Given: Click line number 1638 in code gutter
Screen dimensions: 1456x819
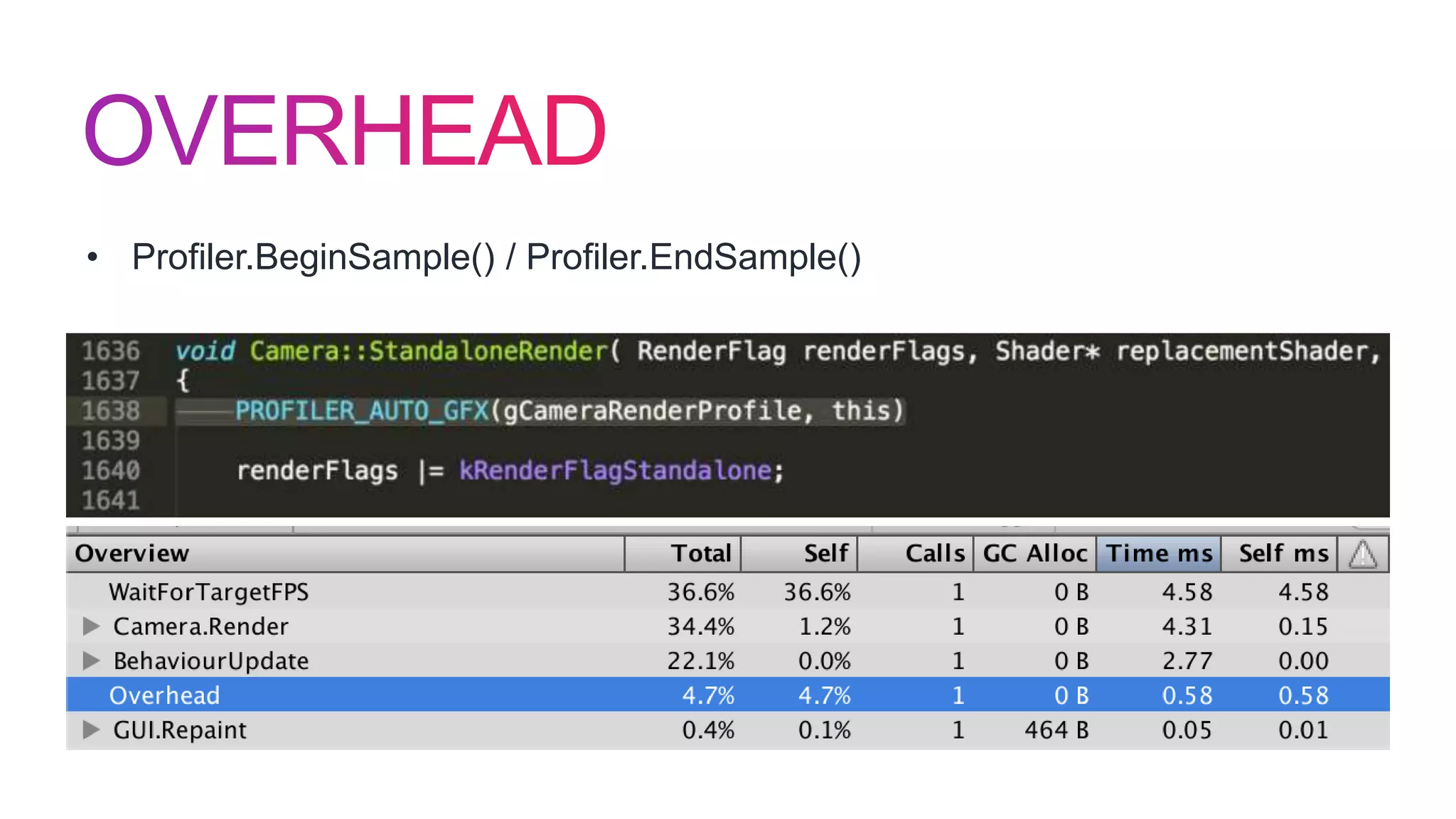Looking at the screenshot, I should click(x=111, y=411).
